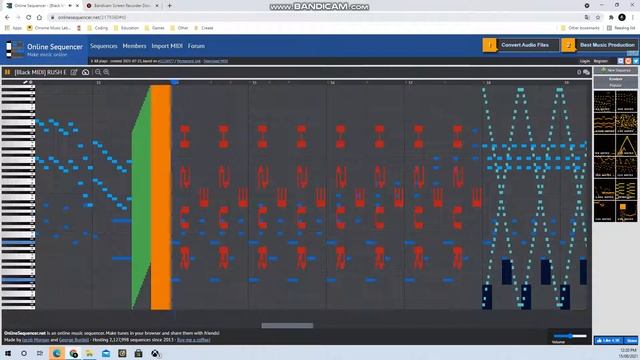Zoom in the piano roll
The width and height of the screenshot is (640, 360).
(x=107, y=72)
